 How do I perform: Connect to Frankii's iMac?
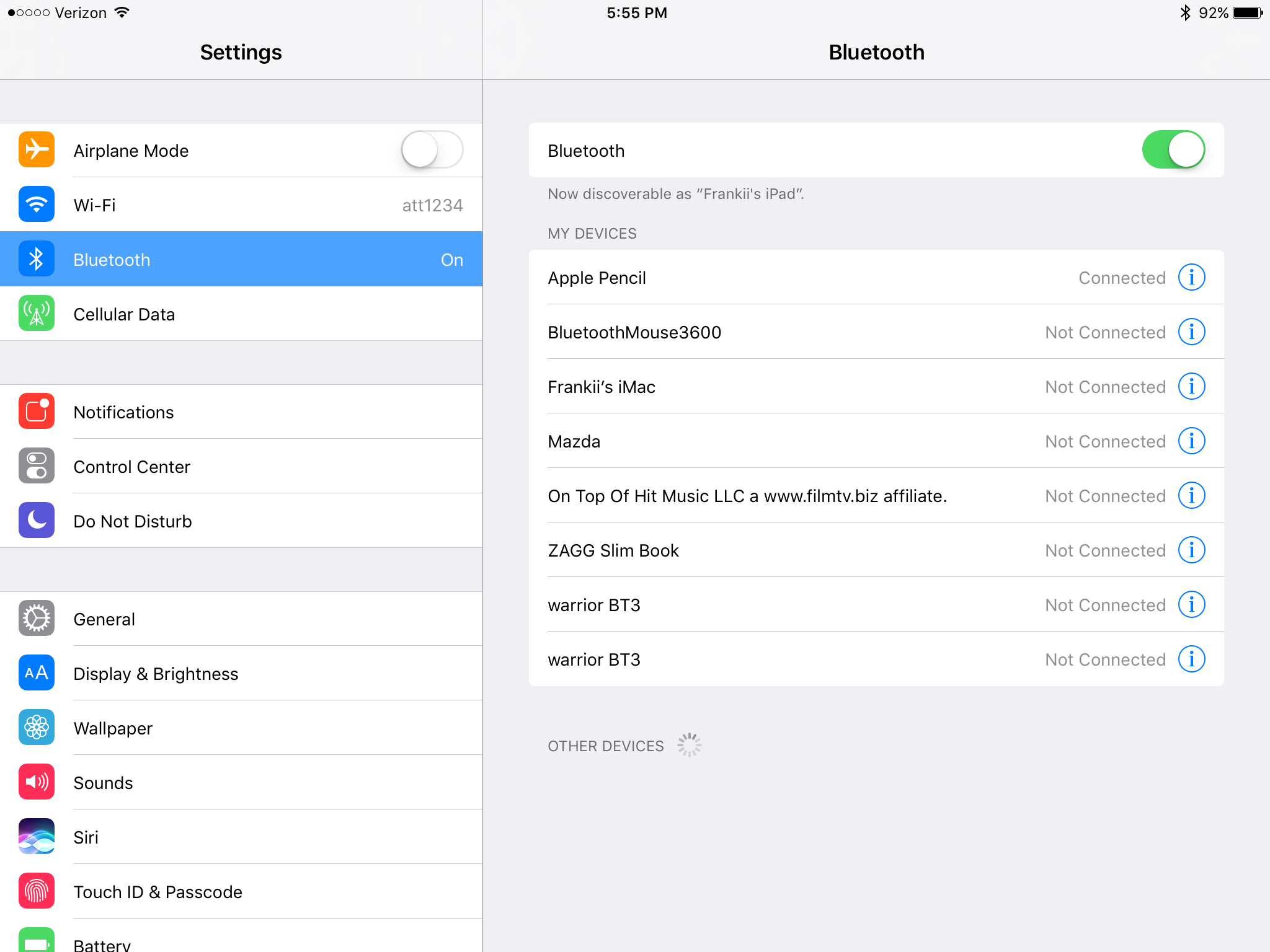point(602,387)
